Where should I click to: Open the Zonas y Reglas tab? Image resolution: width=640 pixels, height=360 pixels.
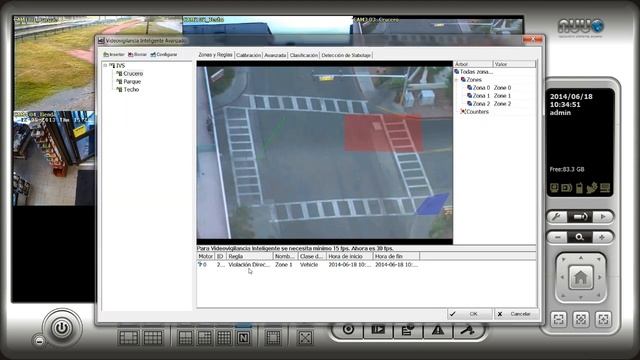[x=215, y=55]
